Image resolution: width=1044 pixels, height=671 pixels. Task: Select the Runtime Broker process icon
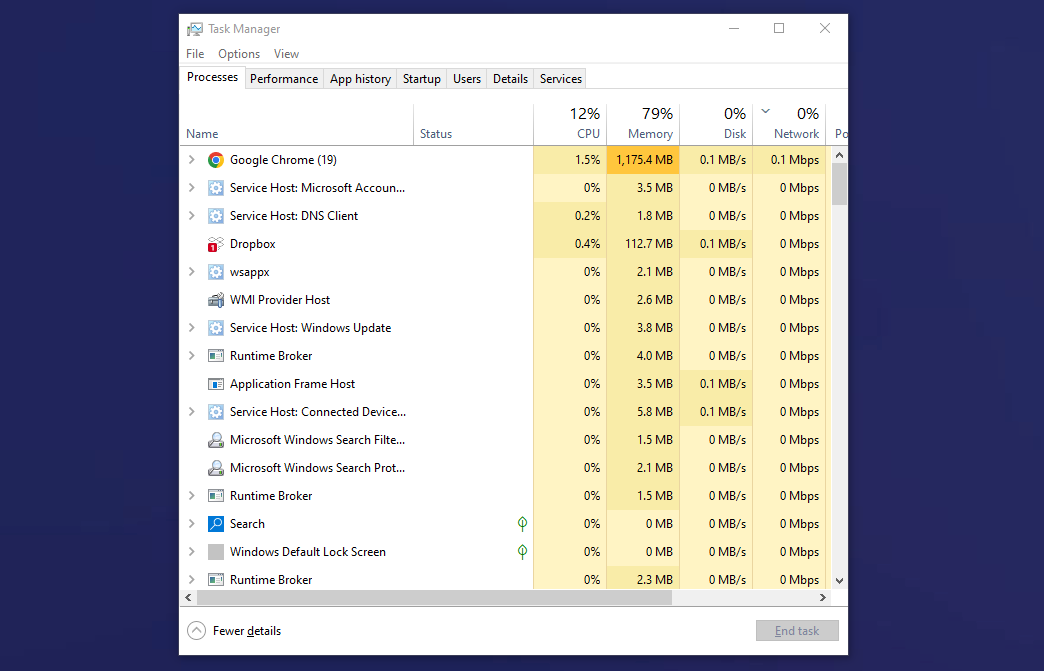point(215,355)
